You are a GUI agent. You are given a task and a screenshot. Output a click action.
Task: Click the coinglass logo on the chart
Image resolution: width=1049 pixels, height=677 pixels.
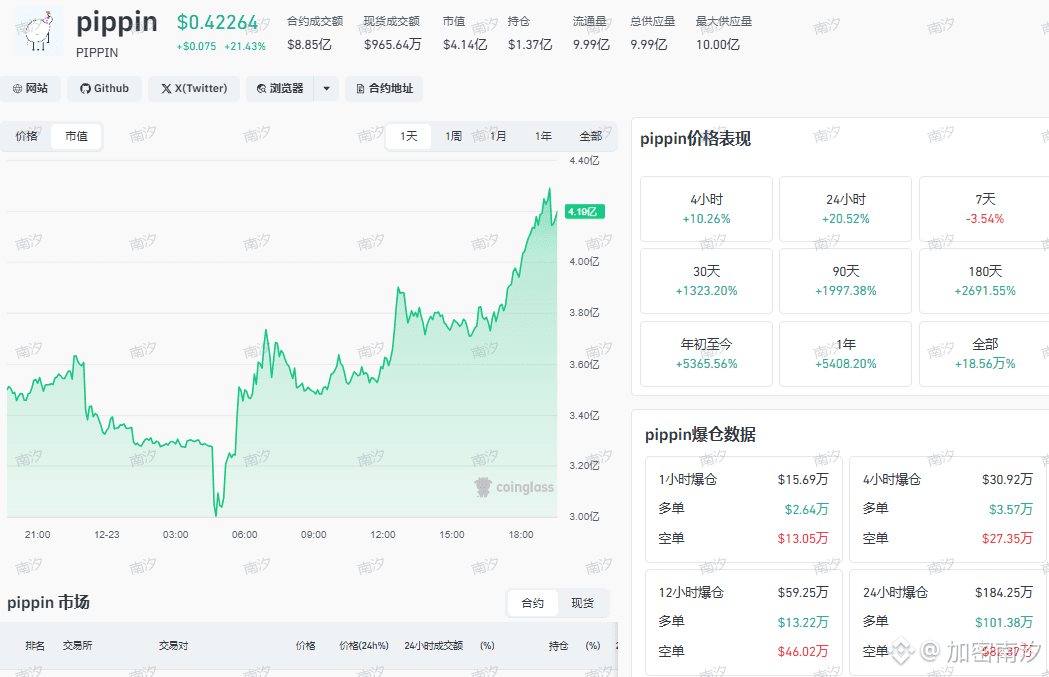[x=514, y=487]
